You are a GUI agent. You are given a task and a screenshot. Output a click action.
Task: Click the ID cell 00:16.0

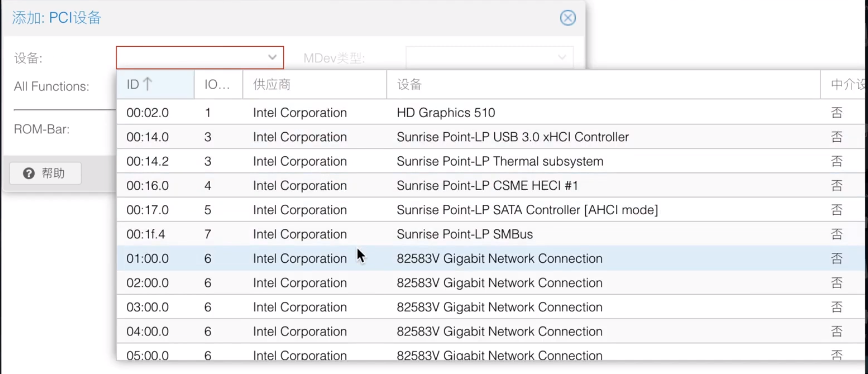[147, 185]
